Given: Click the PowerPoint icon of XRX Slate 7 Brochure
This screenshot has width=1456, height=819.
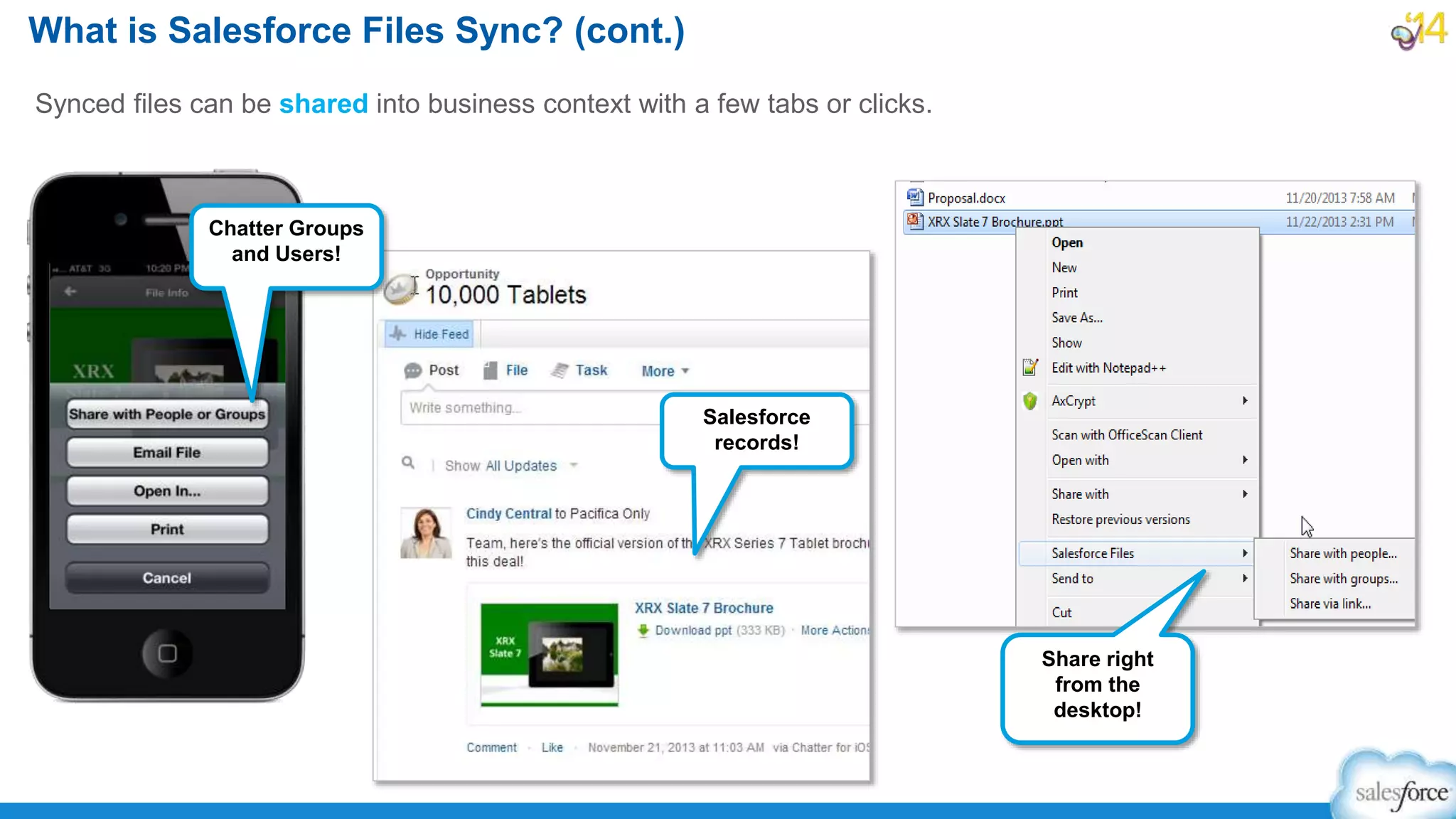Looking at the screenshot, I should (x=915, y=221).
